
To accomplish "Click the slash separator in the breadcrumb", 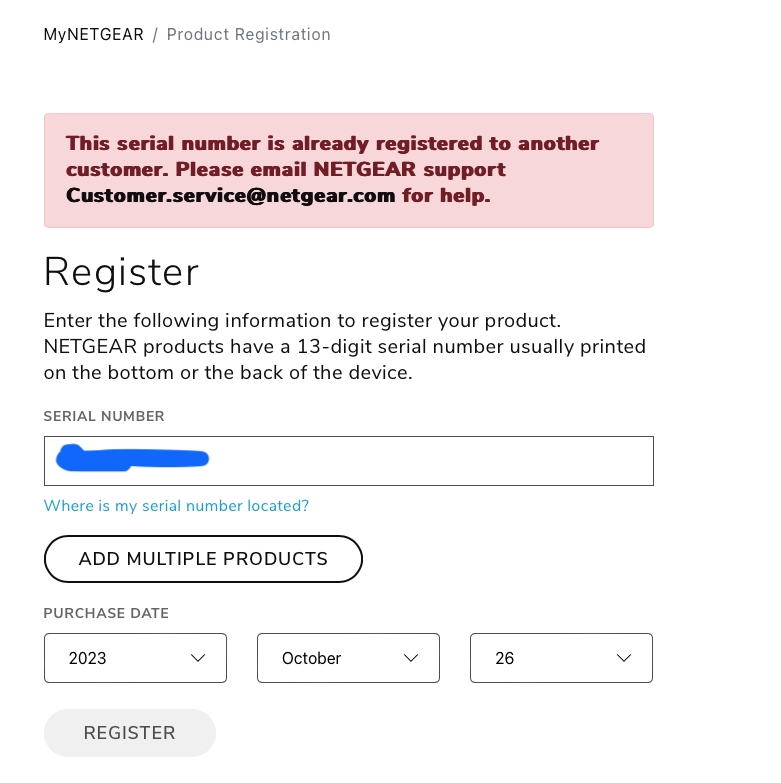I will pos(155,35).
